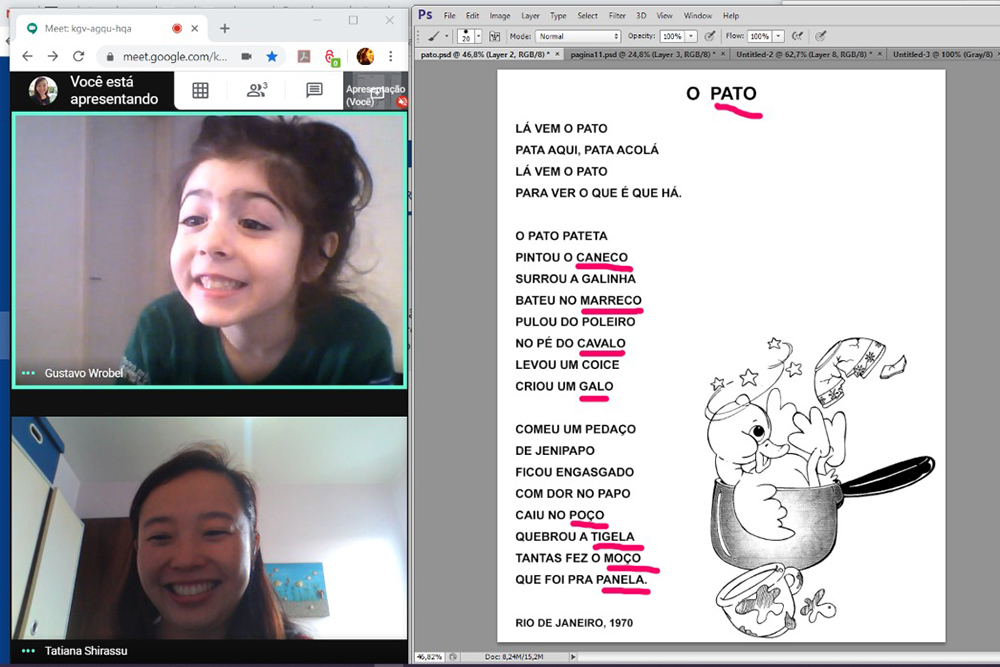Open the File menu in Photoshop
Image resolution: width=1000 pixels, height=667 pixels.
450,16
